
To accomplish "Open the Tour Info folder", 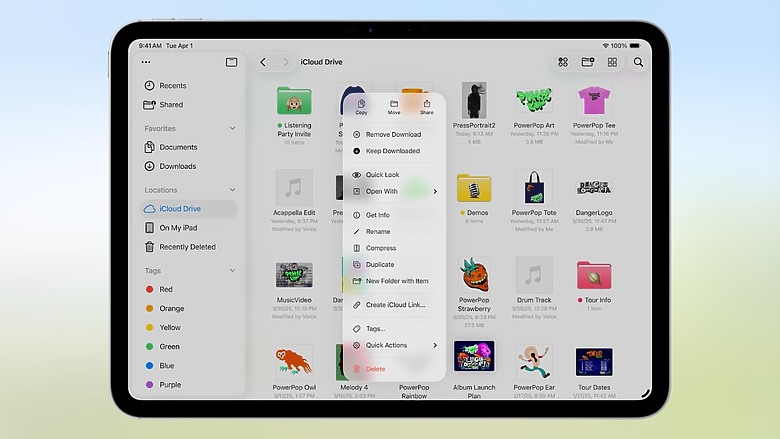I will (594, 275).
